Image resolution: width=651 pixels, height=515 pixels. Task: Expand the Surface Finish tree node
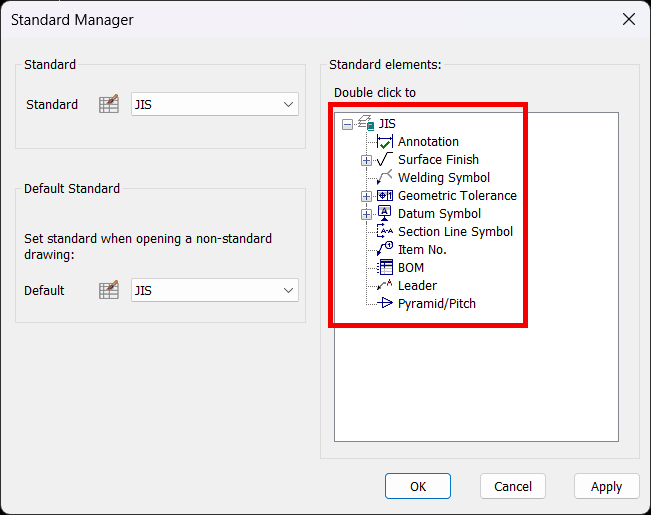(x=366, y=160)
